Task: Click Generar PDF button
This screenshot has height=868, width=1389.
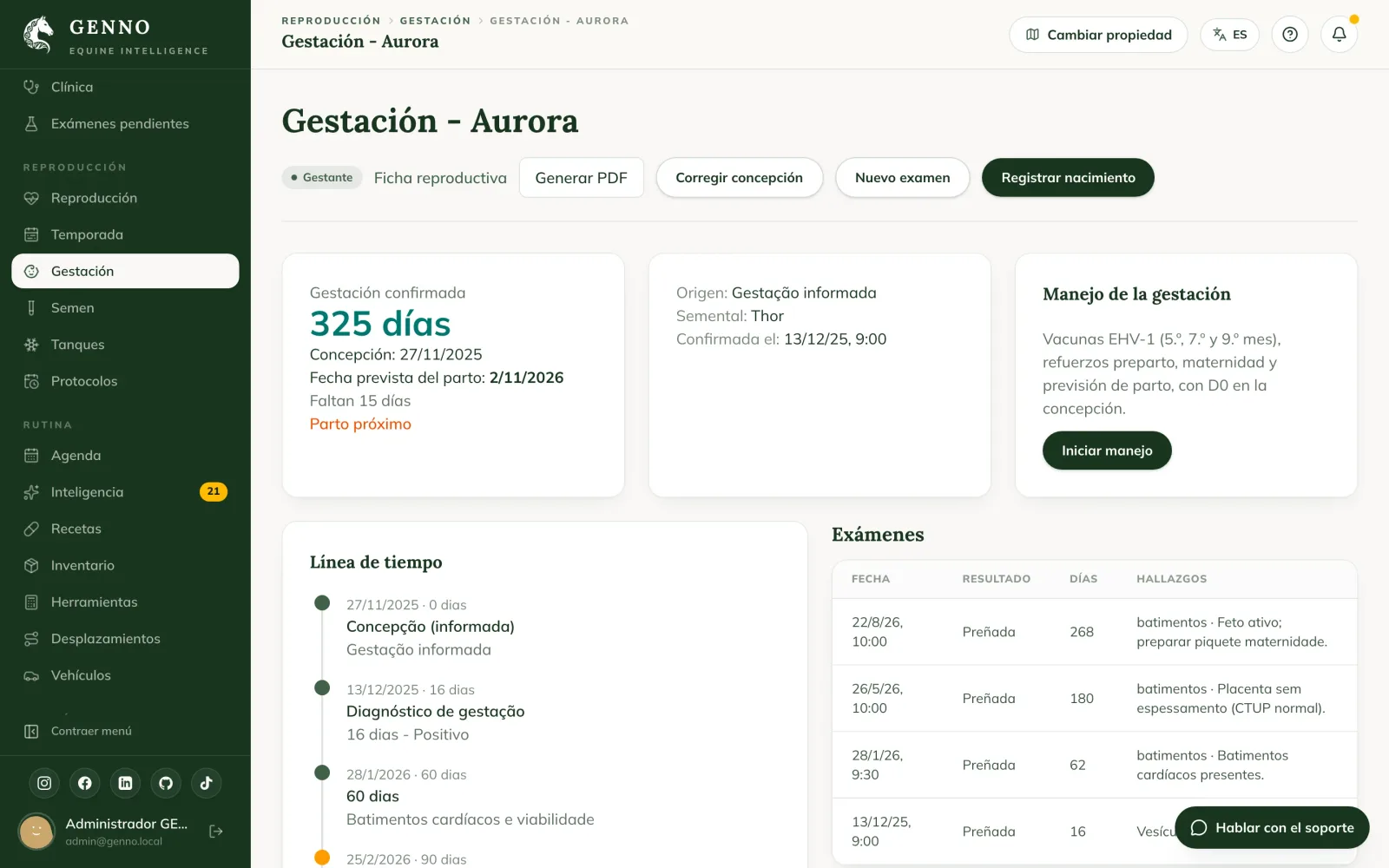Action: pyautogui.click(x=581, y=178)
